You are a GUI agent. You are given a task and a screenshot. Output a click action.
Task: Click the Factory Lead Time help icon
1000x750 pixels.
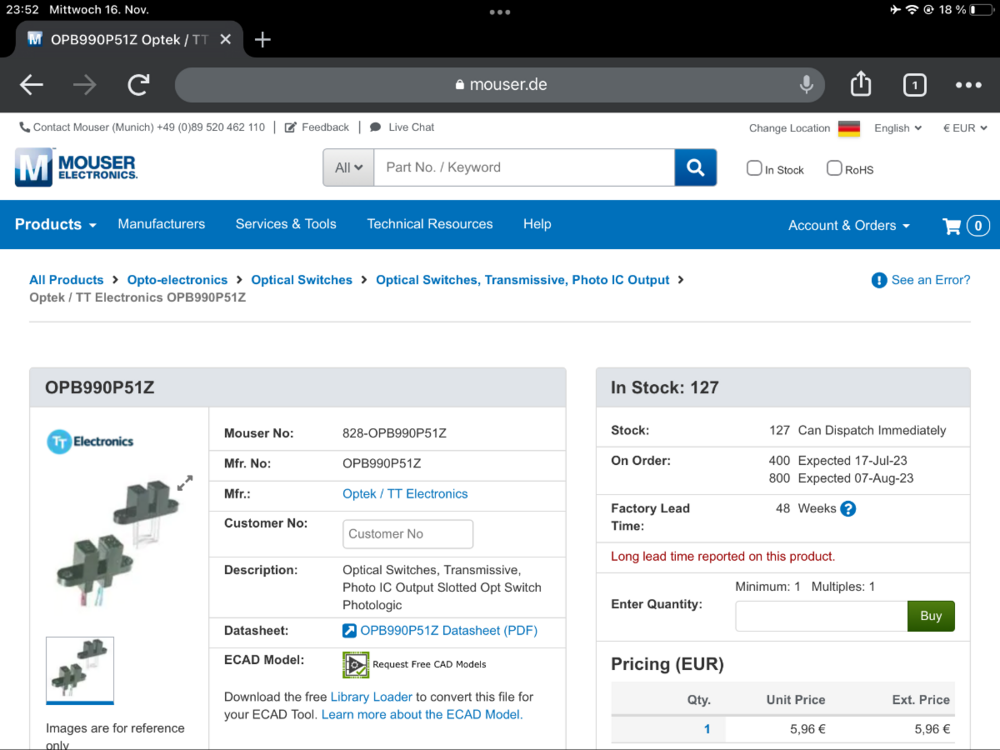(848, 509)
